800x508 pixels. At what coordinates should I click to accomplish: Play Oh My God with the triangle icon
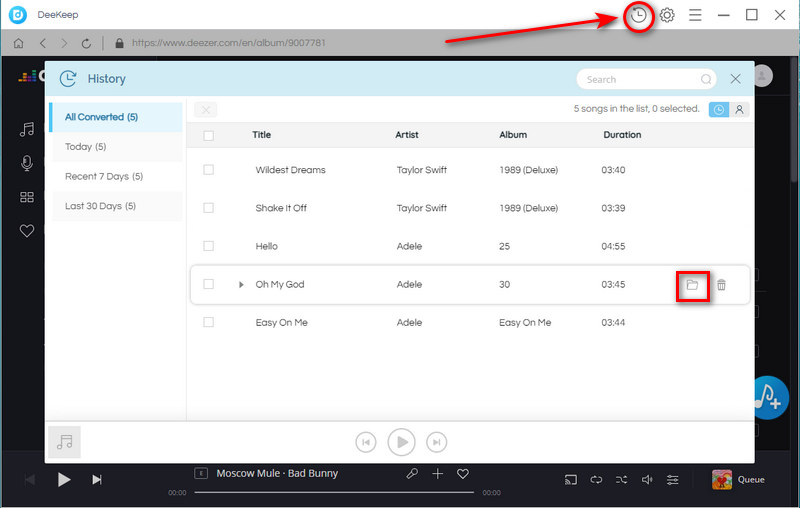241,285
